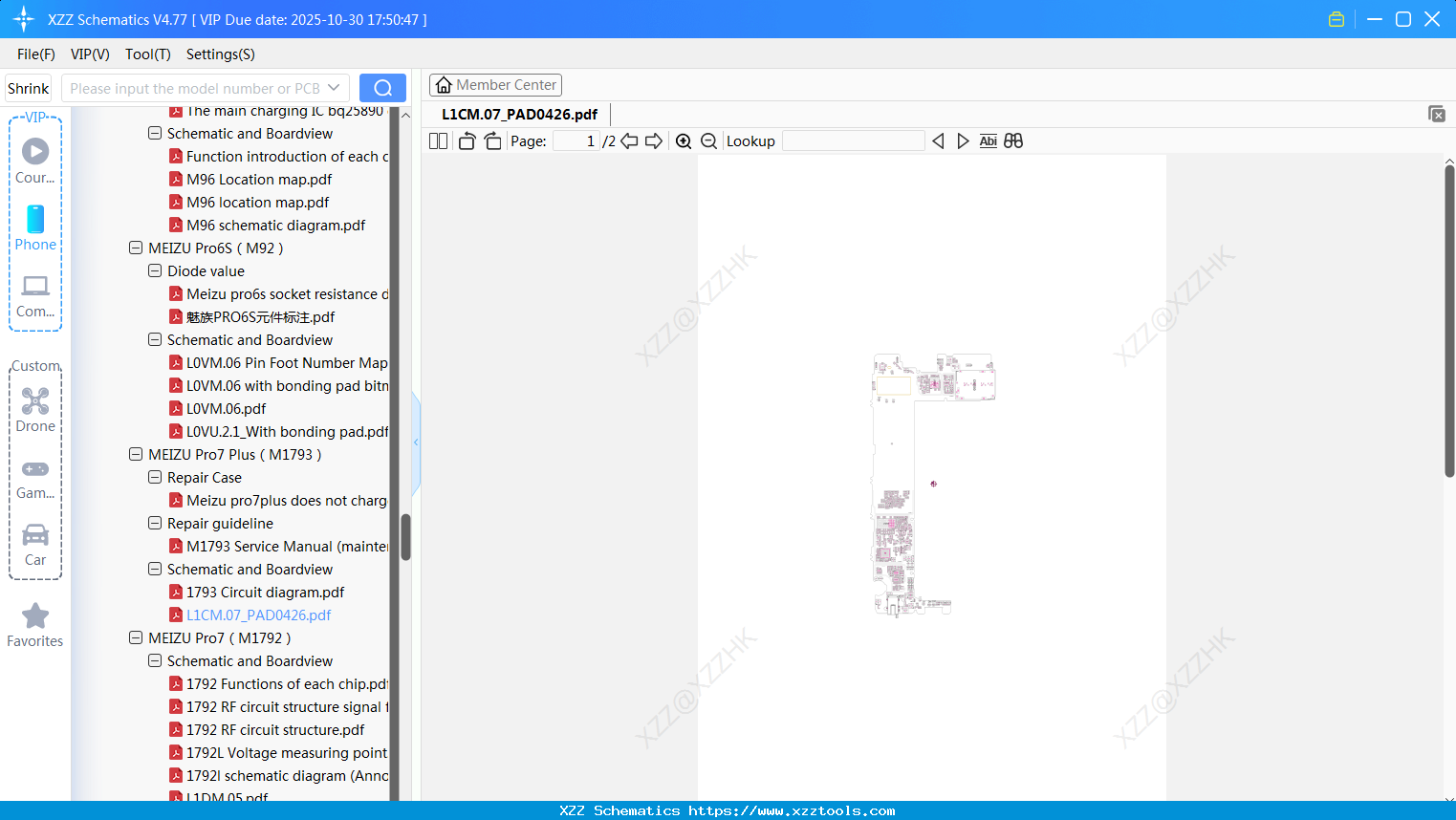Viewport: 1456px width, 820px height.
Task: Click the file tree vertical scrollbar
Action: (x=405, y=537)
